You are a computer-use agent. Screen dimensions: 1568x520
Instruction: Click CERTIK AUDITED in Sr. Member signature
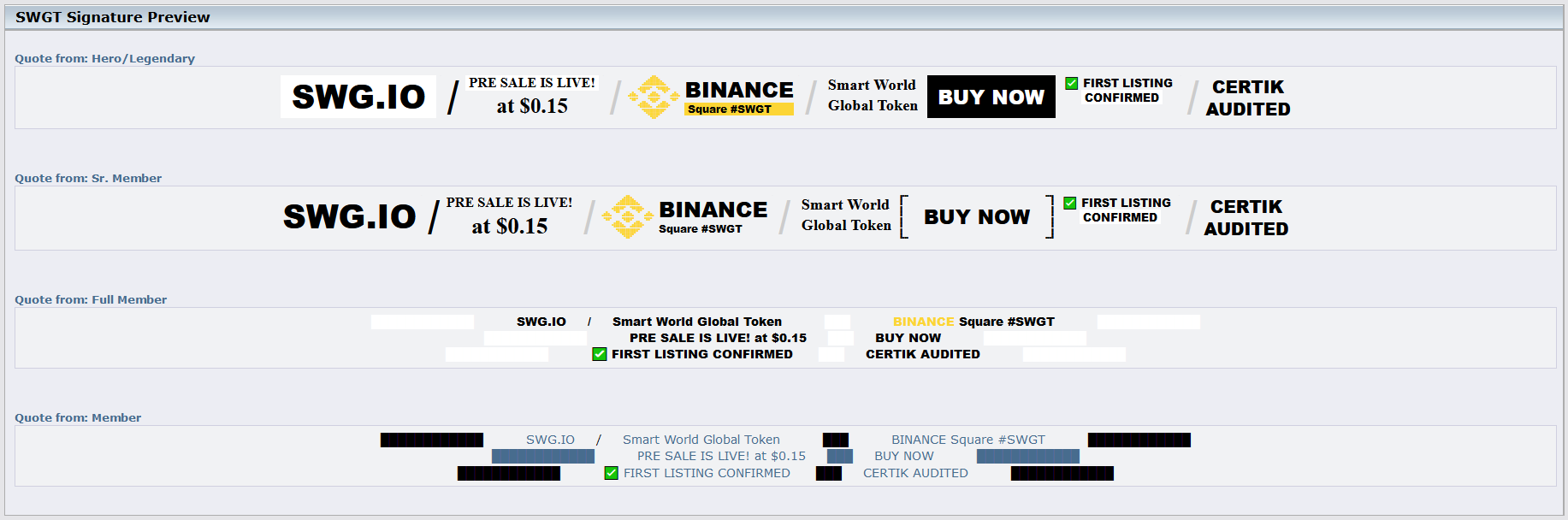point(1246,217)
